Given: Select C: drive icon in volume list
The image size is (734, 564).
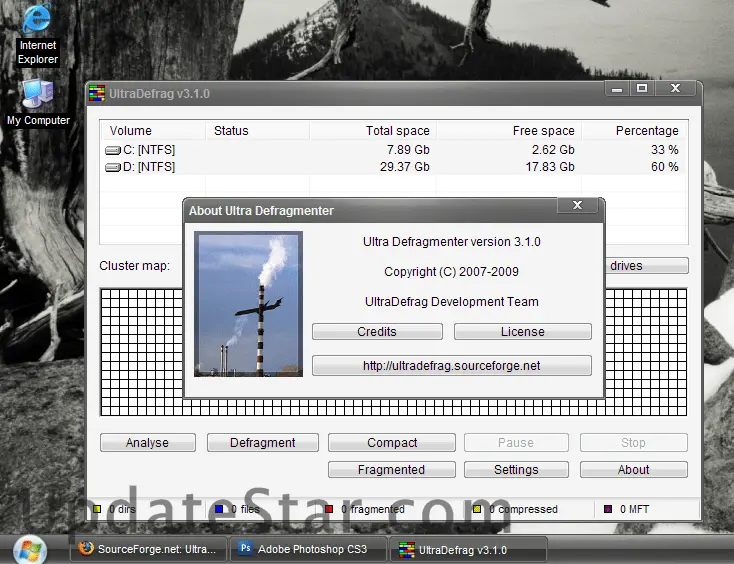Looking at the screenshot, I should pos(112,150).
